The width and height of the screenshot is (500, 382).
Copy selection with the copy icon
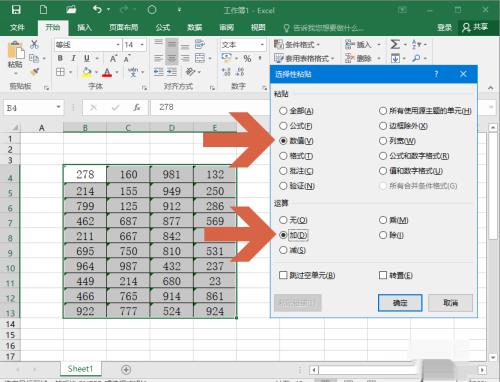pos(34,58)
